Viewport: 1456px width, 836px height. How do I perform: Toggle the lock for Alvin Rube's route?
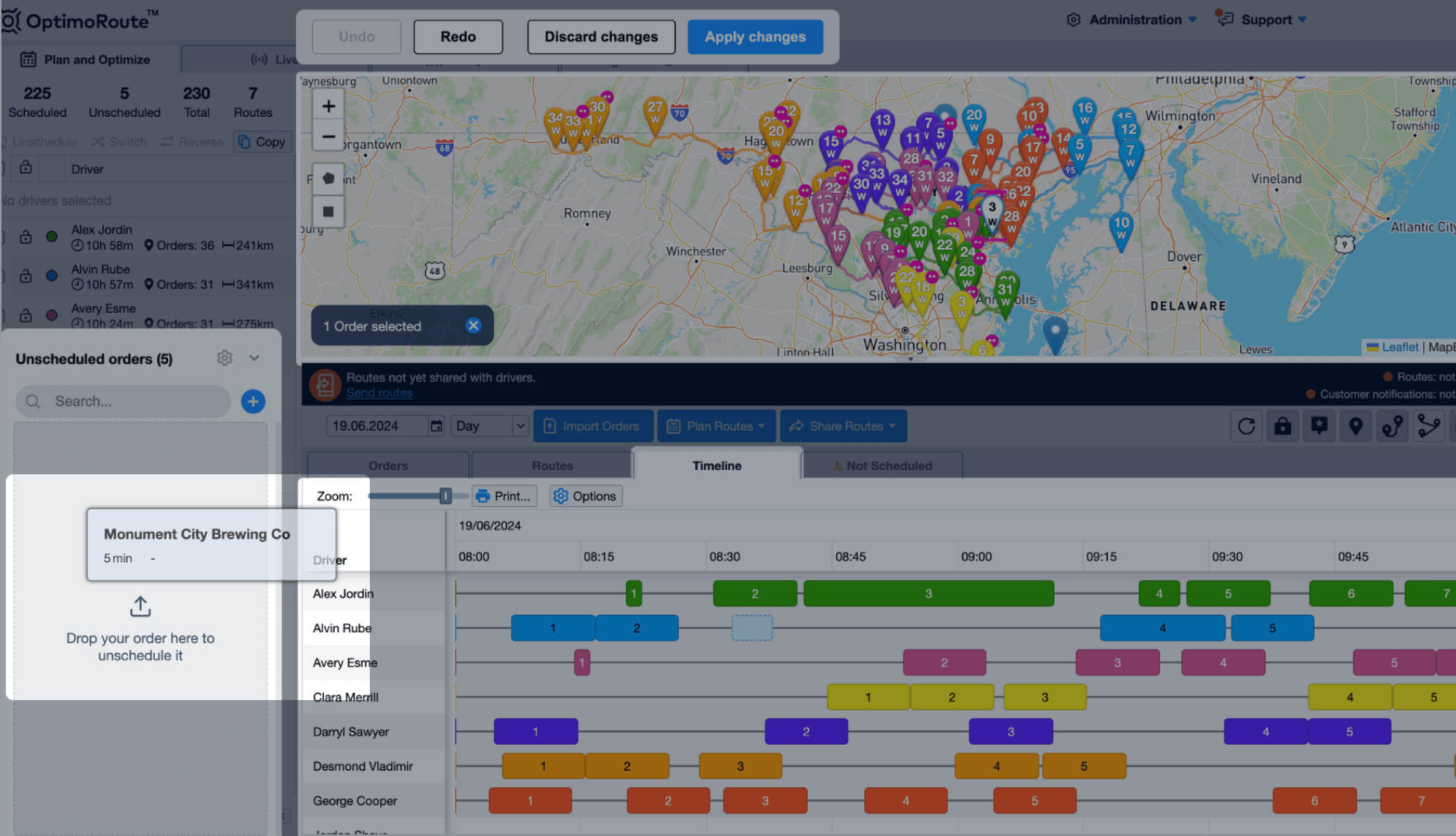[26, 275]
